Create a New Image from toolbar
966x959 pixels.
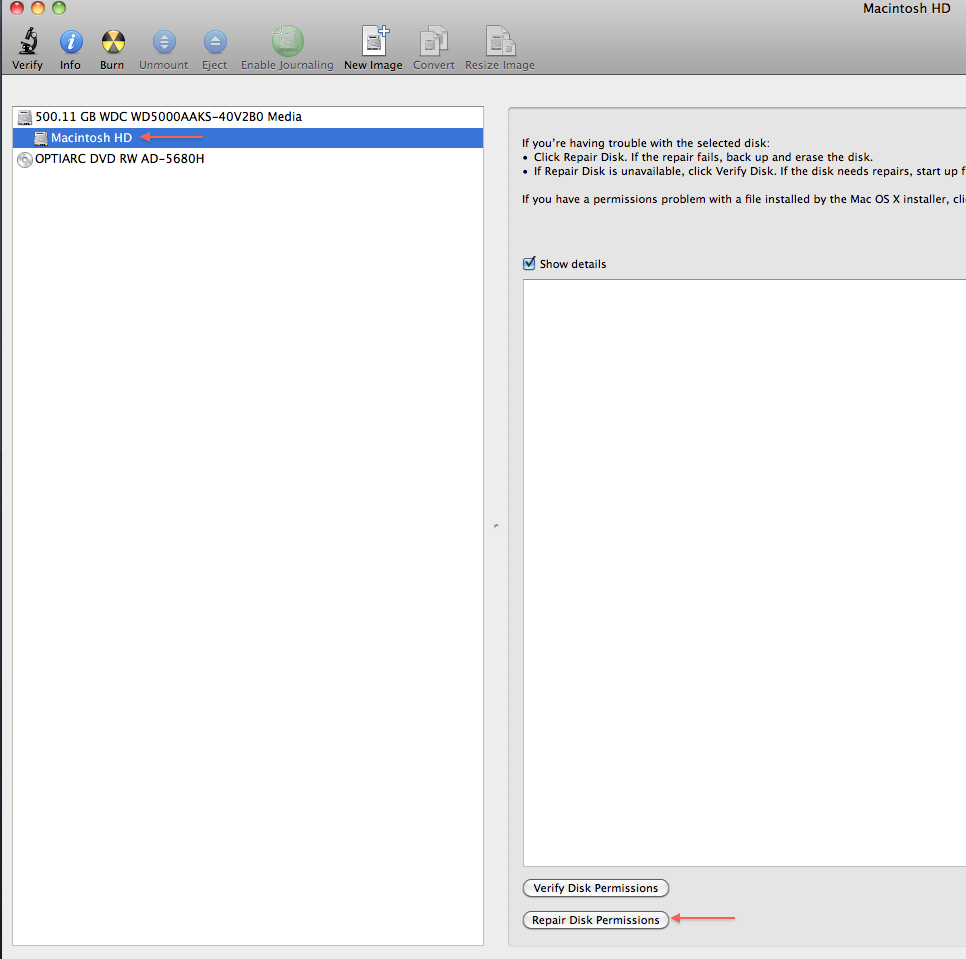click(375, 41)
